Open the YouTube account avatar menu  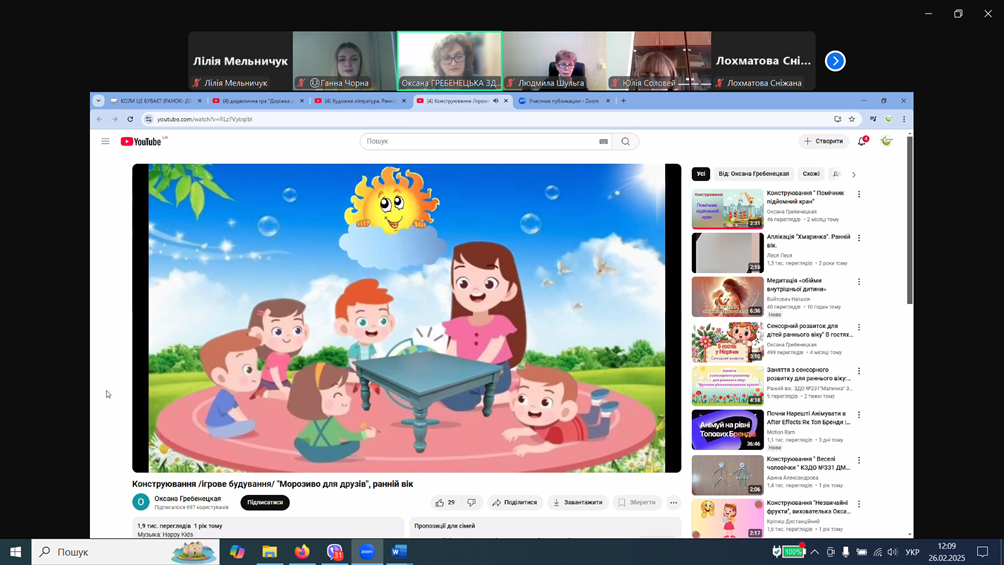pyautogui.click(x=886, y=141)
